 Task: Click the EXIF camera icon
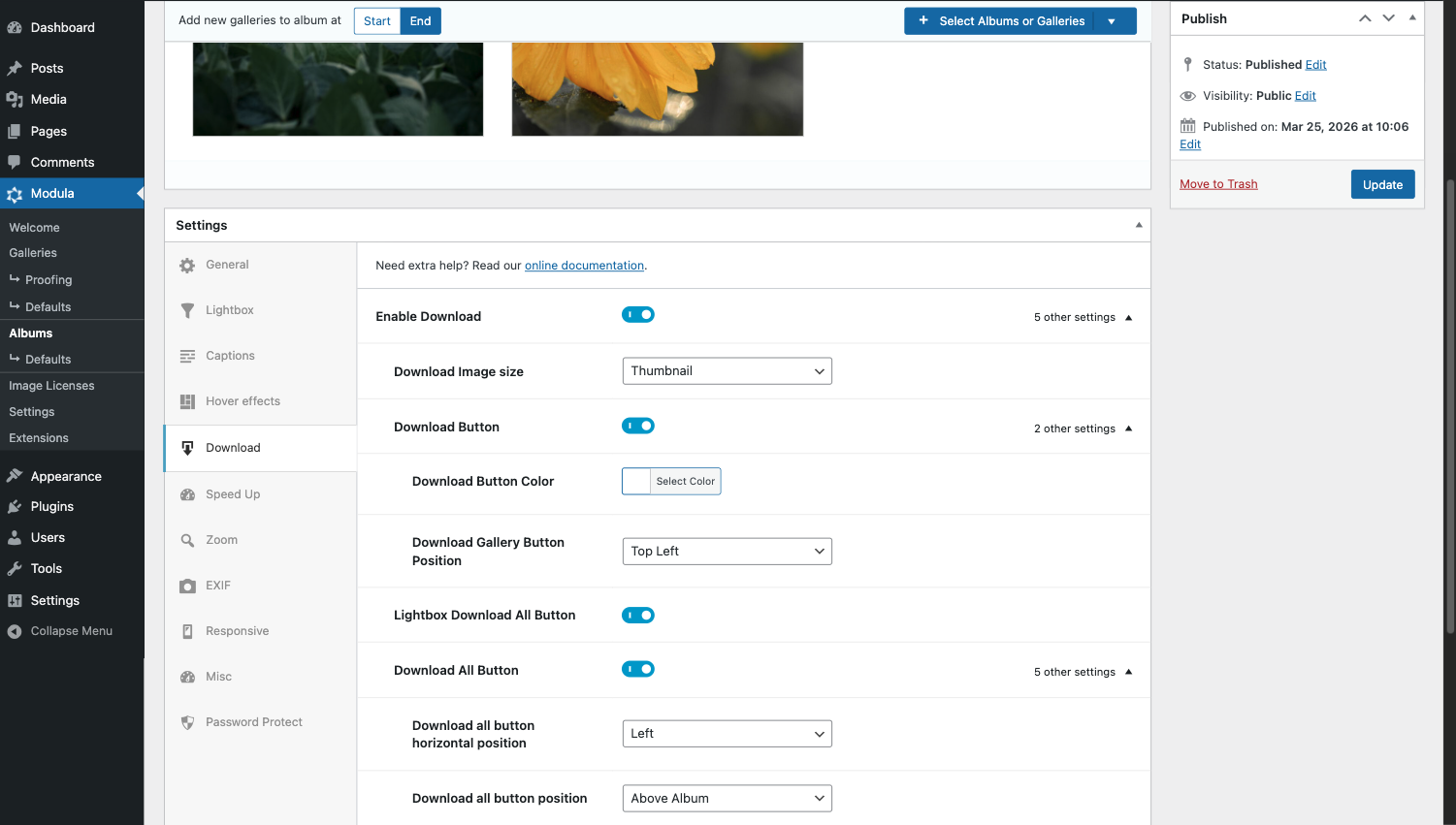click(x=187, y=586)
